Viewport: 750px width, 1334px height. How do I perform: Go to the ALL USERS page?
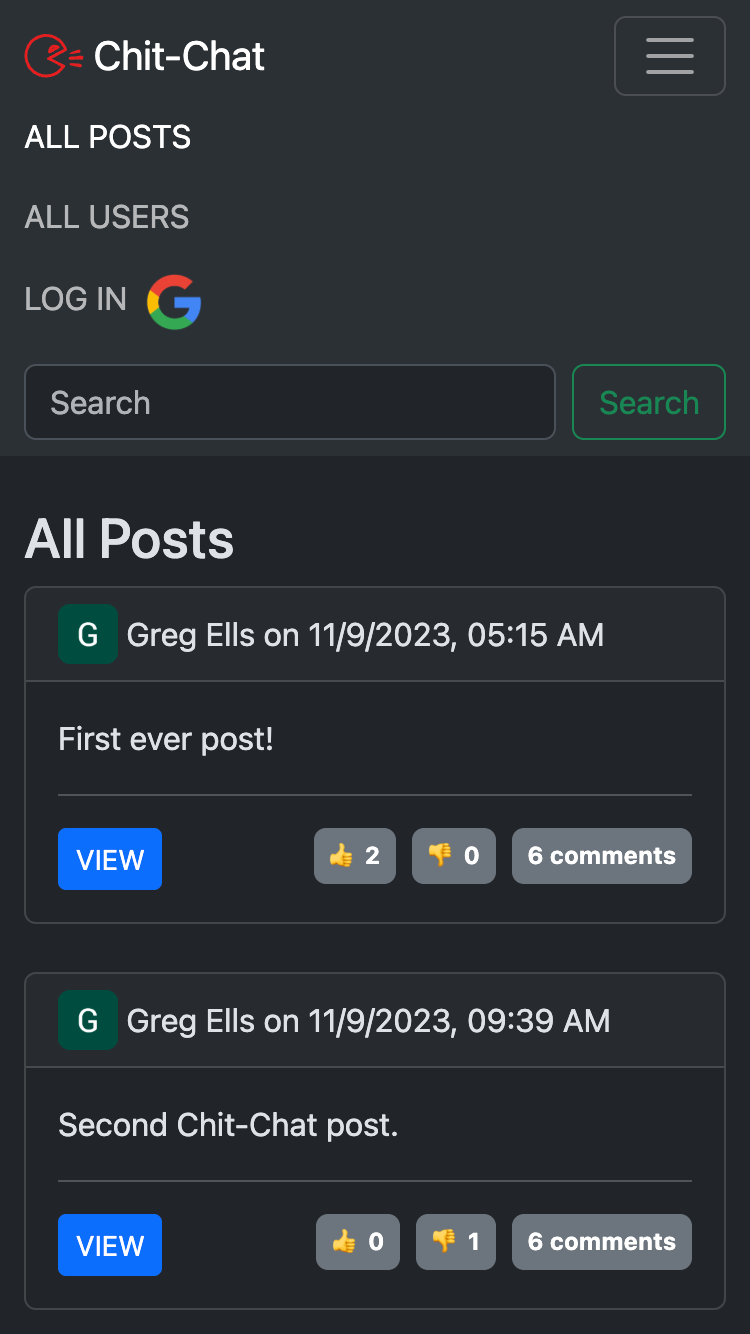pos(107,217)
